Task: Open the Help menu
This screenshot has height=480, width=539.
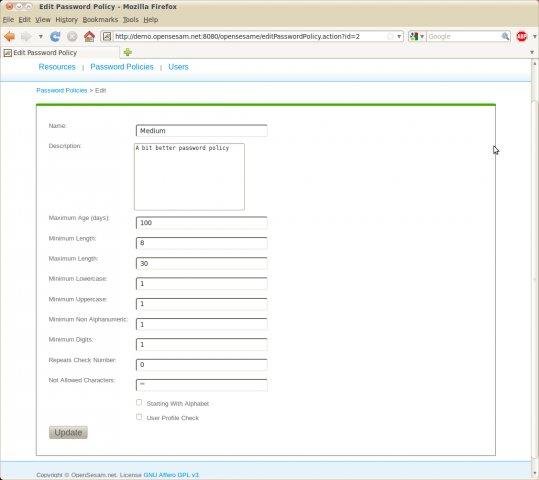Action: click(x=151, y=20)
